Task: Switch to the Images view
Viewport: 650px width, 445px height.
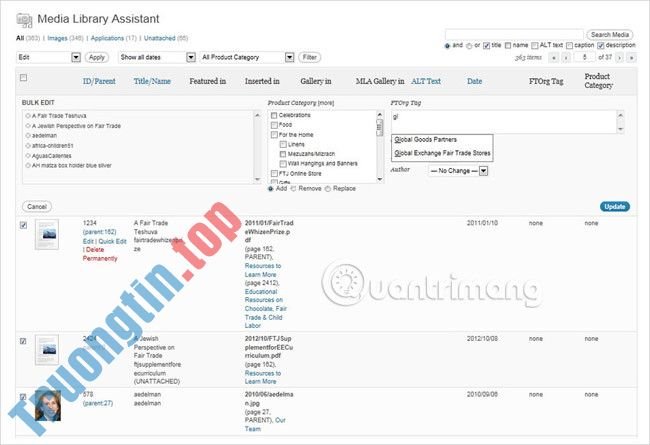Action: (57, 38)
